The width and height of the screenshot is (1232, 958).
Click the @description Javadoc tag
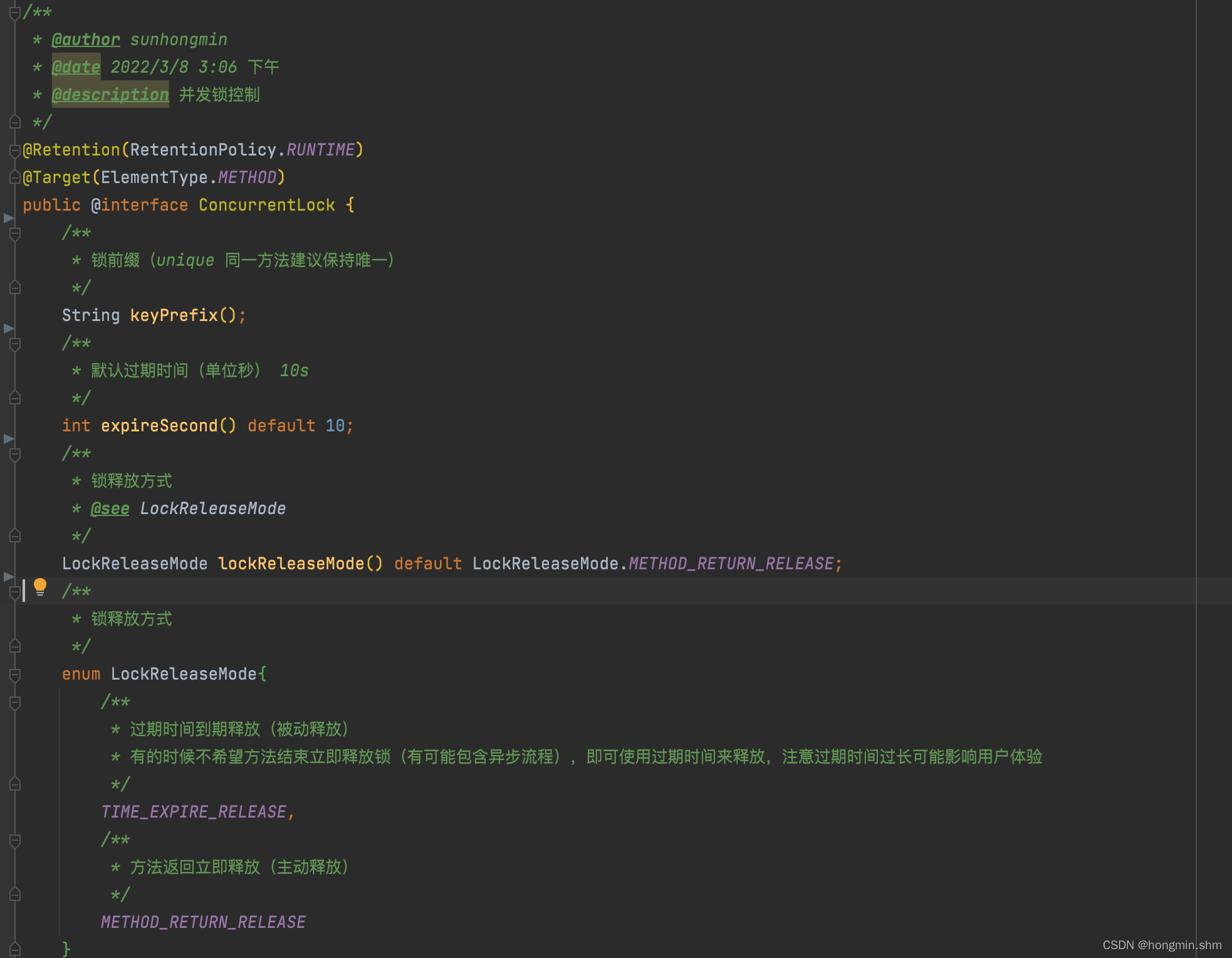(110, 95)
